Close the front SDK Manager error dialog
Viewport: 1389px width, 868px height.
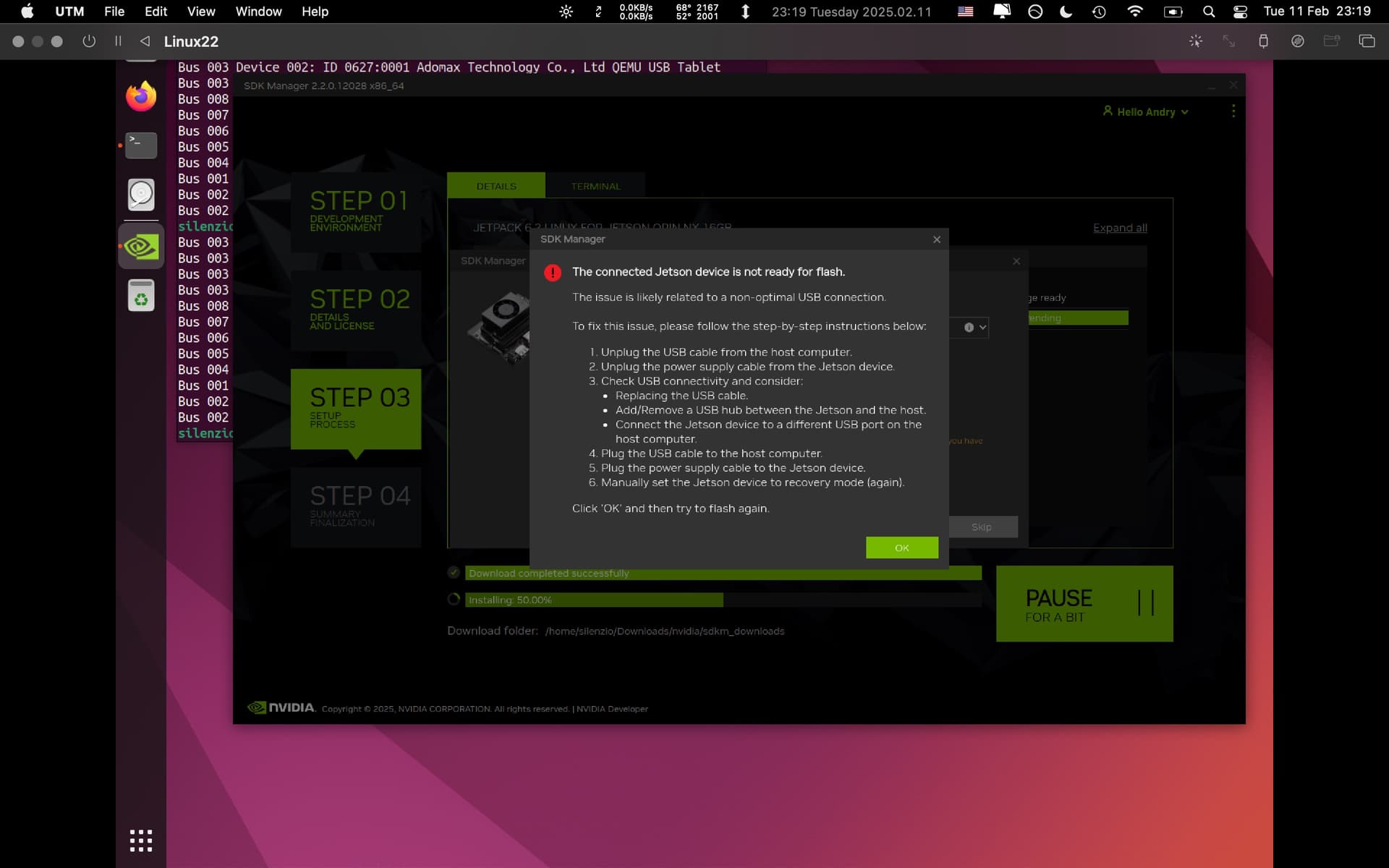coord(937,239)
